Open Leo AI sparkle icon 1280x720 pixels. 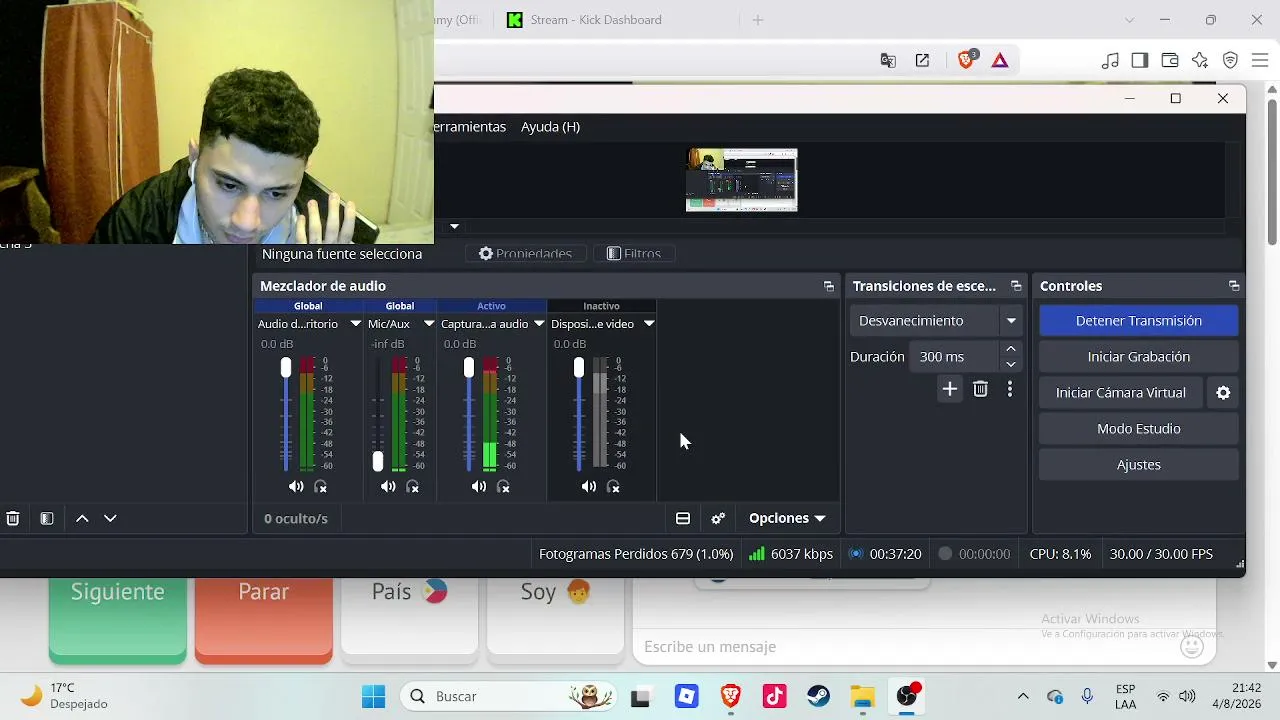pyautogui.click(x=1200, y=61)
